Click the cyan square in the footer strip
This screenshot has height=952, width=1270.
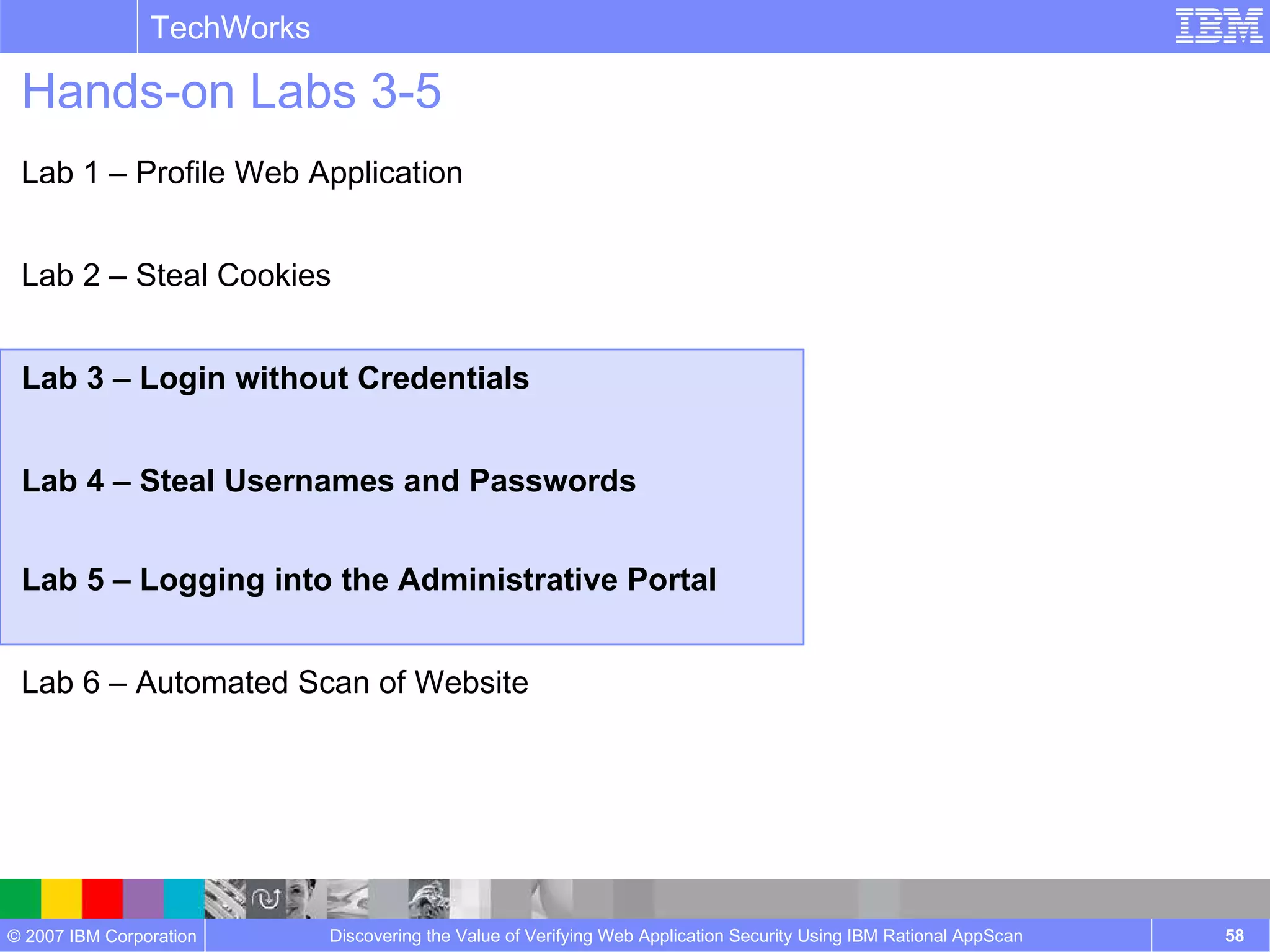(184, 899)
